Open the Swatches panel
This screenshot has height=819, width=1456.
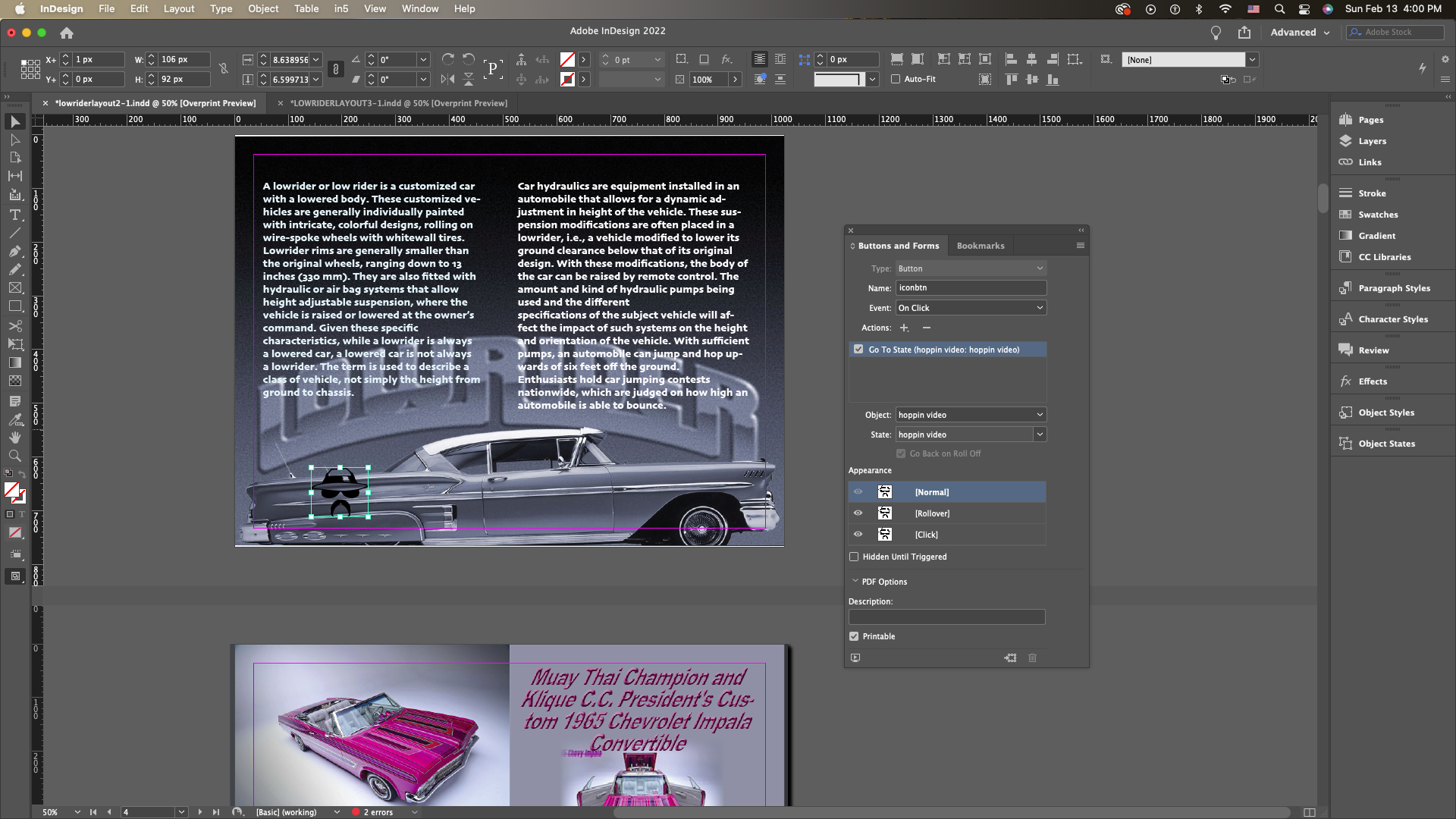(x=1378, y=215)
